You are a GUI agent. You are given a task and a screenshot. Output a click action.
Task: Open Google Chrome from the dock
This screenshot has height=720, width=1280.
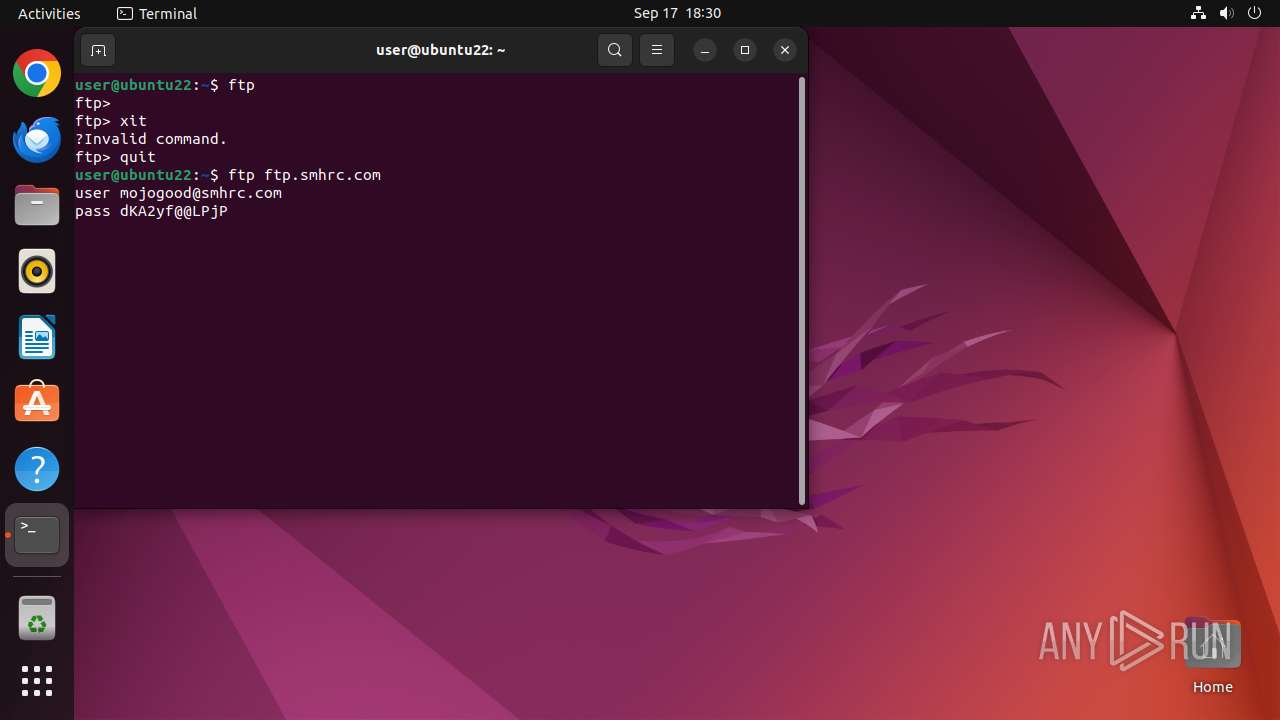click(37, 73)
